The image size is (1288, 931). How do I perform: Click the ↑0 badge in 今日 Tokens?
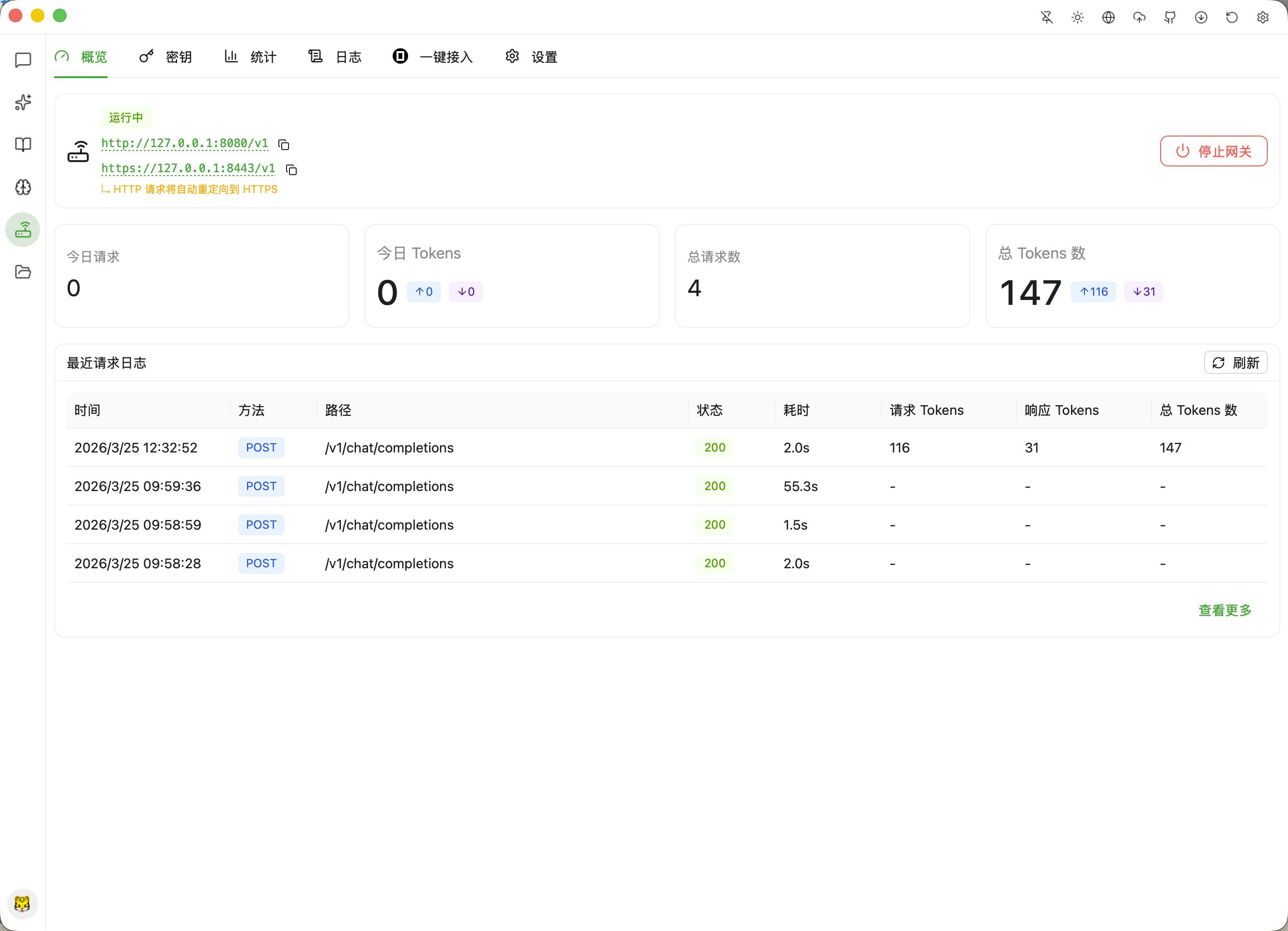(x=424, y=291)
